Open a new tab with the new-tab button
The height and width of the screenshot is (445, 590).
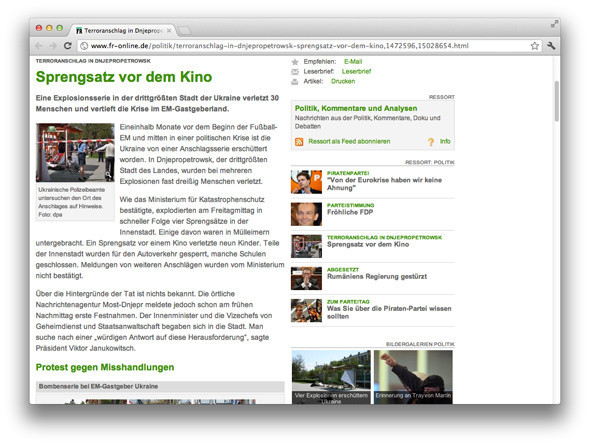point(184,31)
